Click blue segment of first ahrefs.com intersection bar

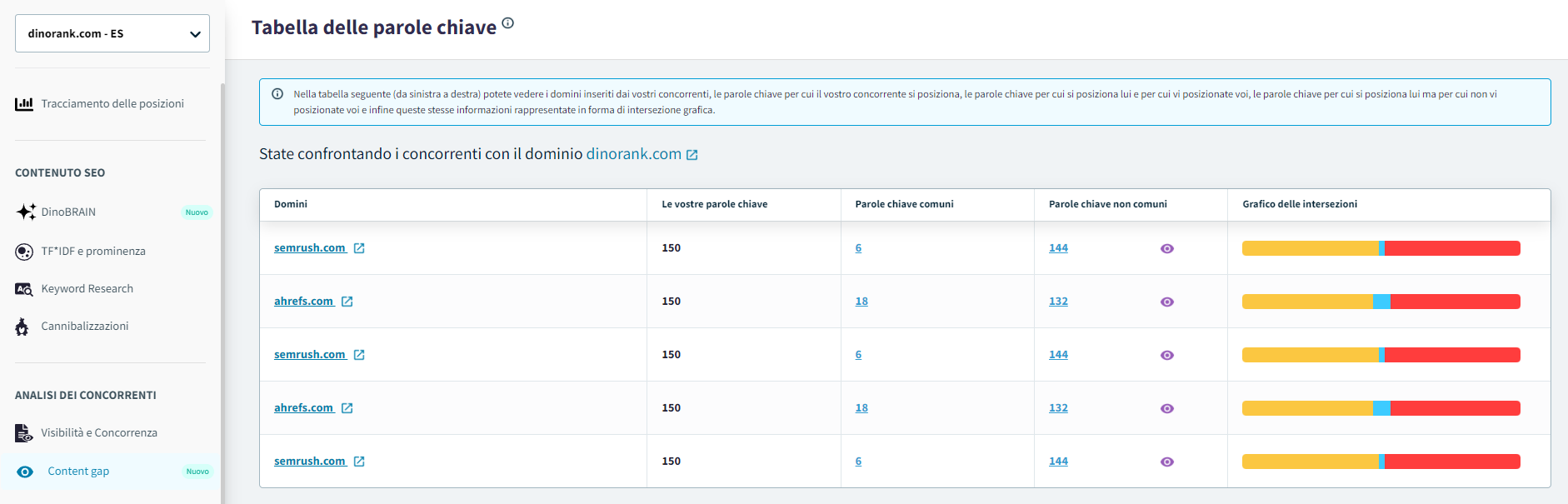(x=1381, y=302)
